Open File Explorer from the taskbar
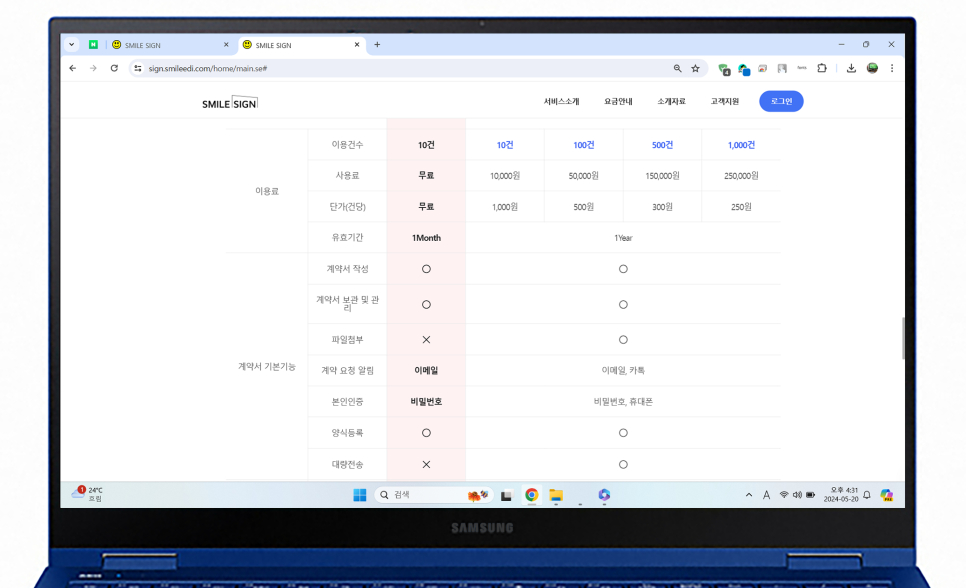The image size is (966, 588). point(556,495)
